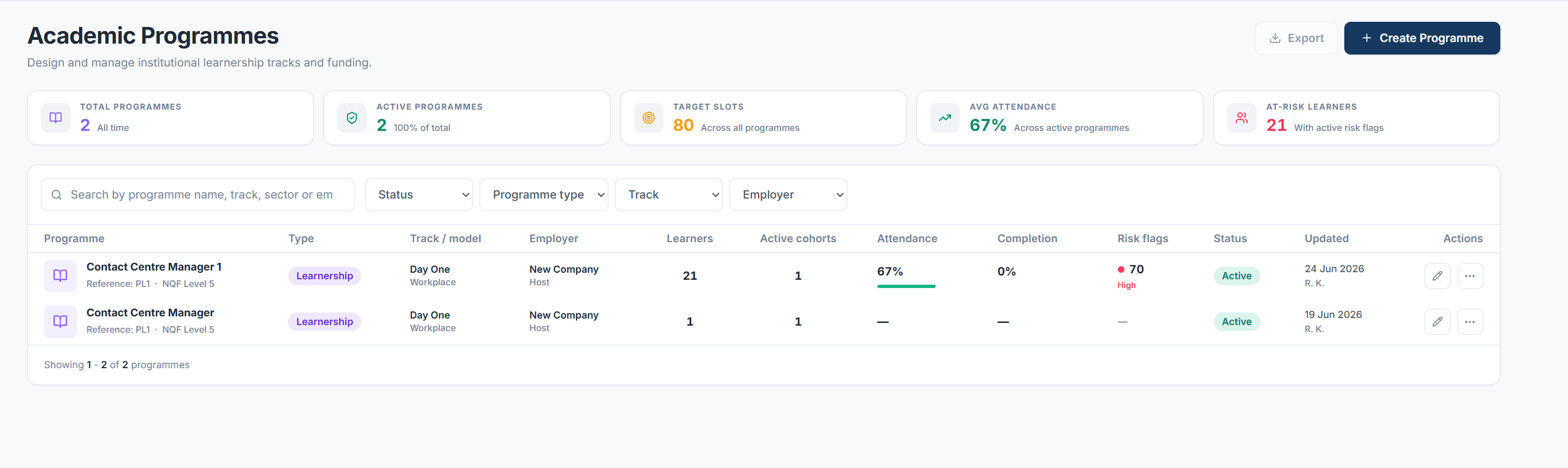Open programme named Contact Centre Manager
Image resolution: width=1568 pixels, height=468 pixels.
(151, 313)
